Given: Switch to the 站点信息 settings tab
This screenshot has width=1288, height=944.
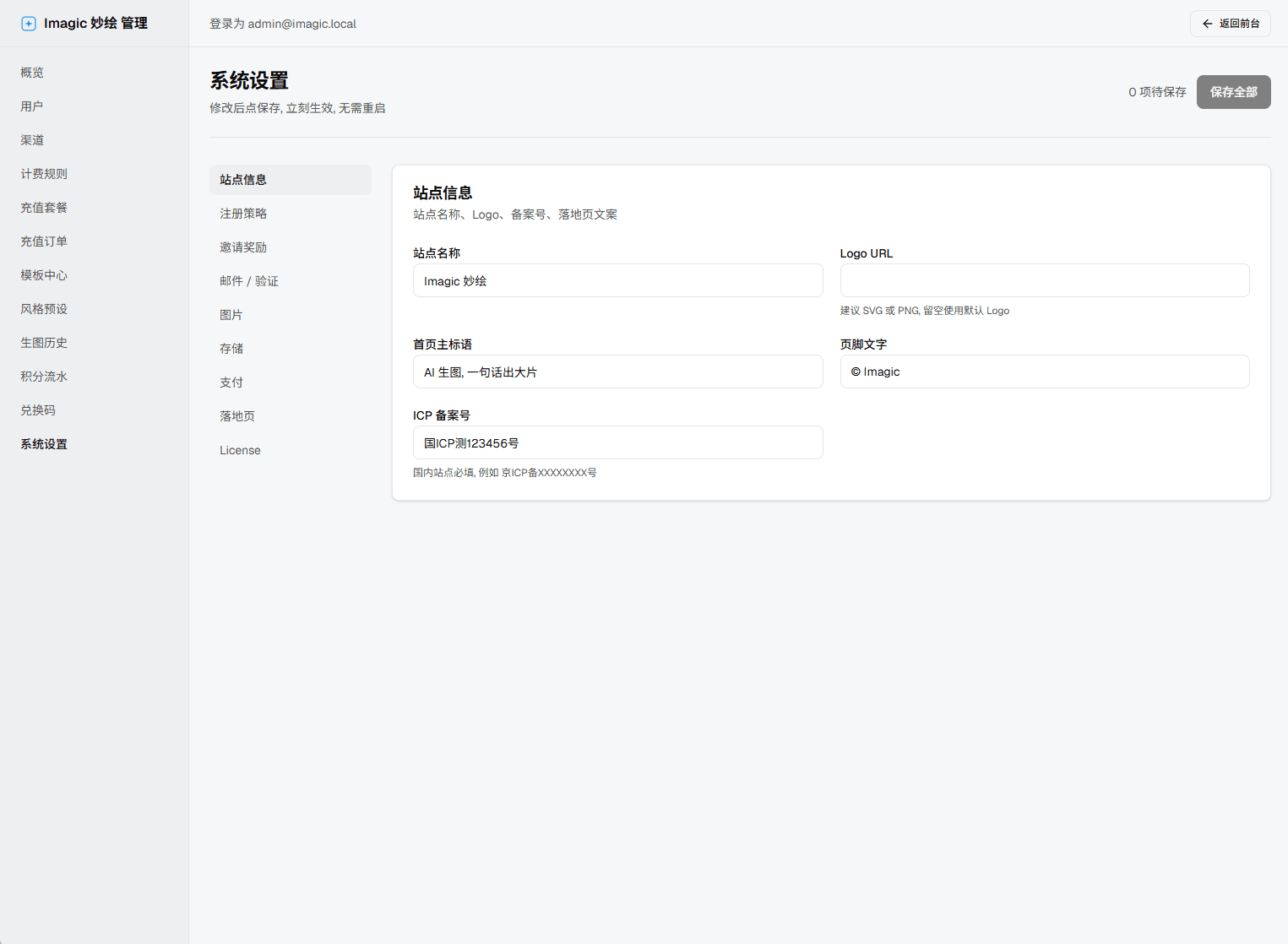Looking at the screenshot, I should click(x=291, y=180).
